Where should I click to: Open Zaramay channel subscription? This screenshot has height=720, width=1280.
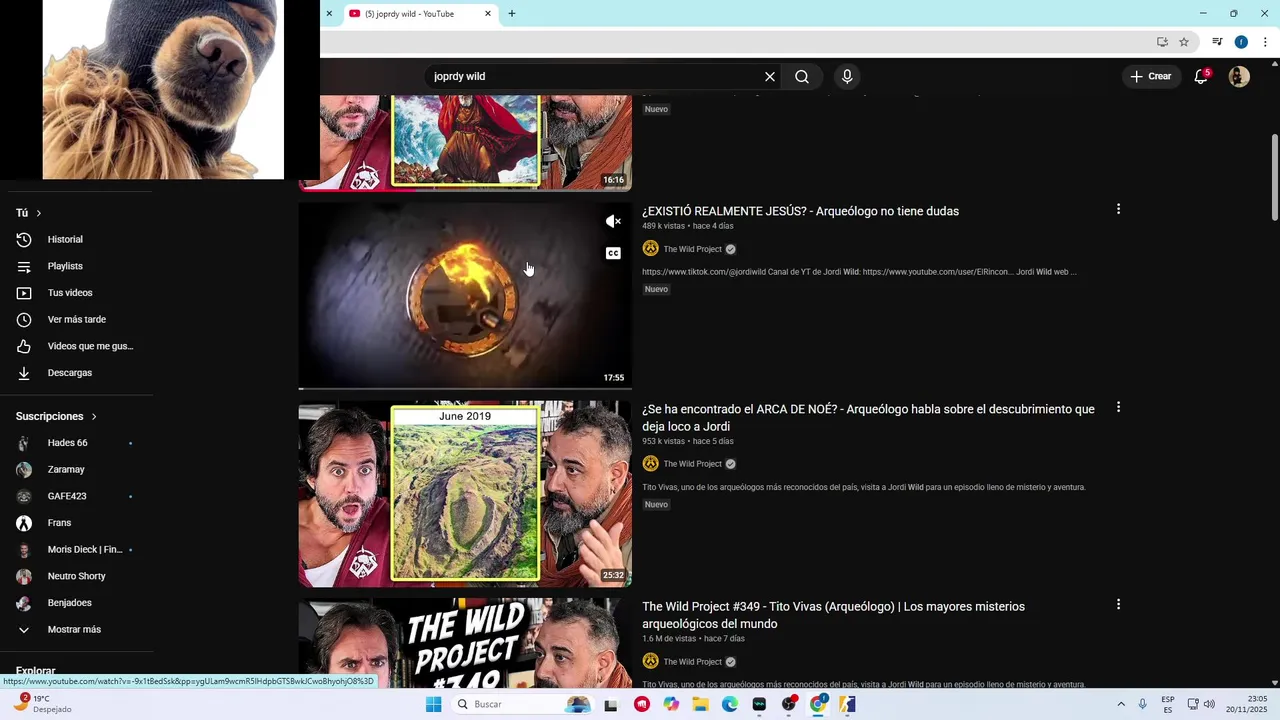click(66, 470)
